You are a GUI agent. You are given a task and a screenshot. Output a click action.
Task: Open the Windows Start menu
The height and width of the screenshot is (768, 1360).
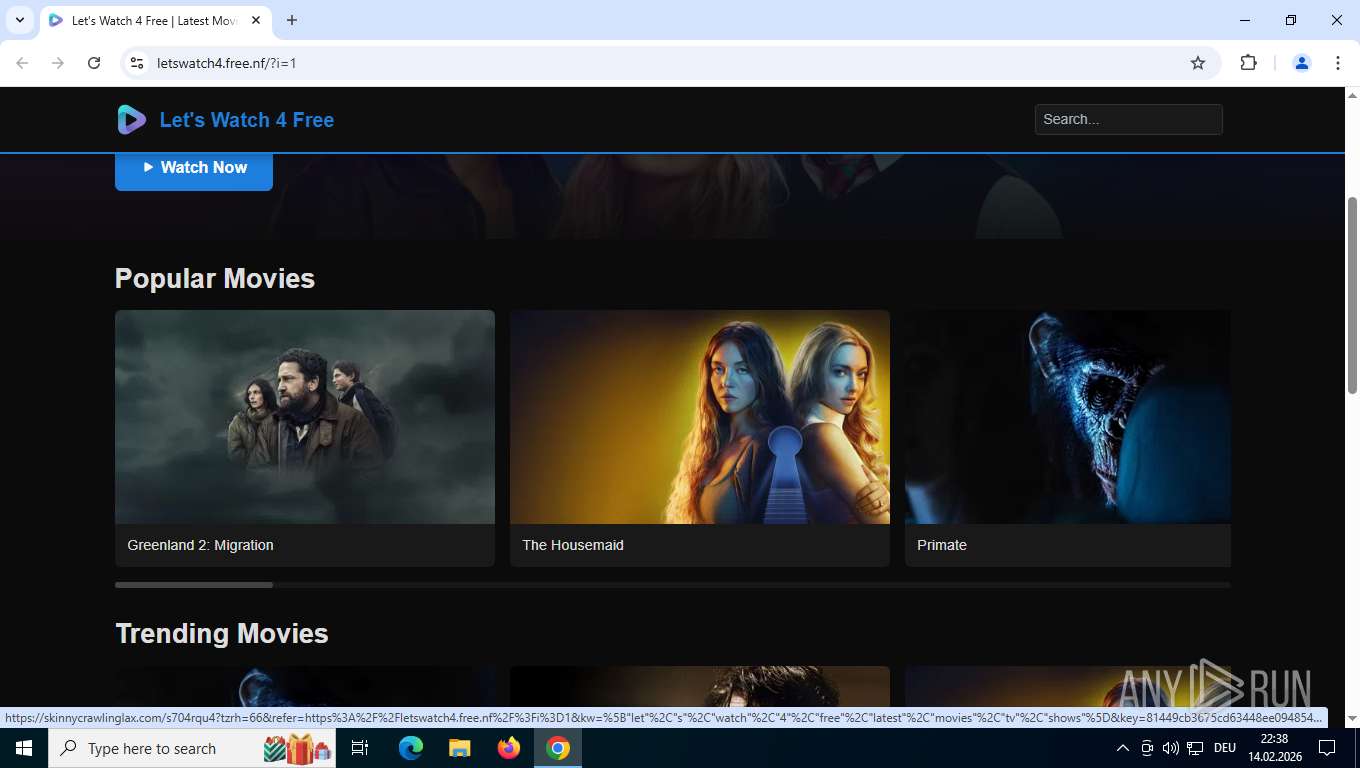[x=24, y=748]
